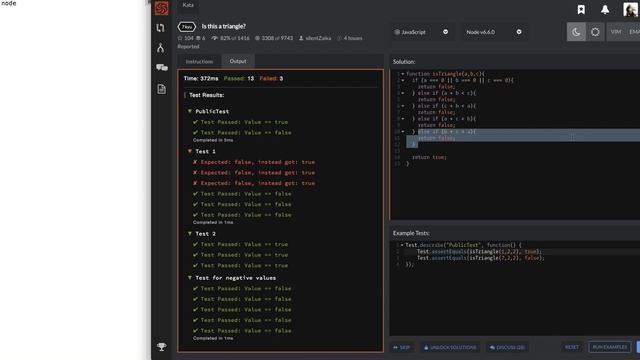Screen dimensions: 640x360
Task: Click the 'Passed: 13' counter
Action: point(239,78)
